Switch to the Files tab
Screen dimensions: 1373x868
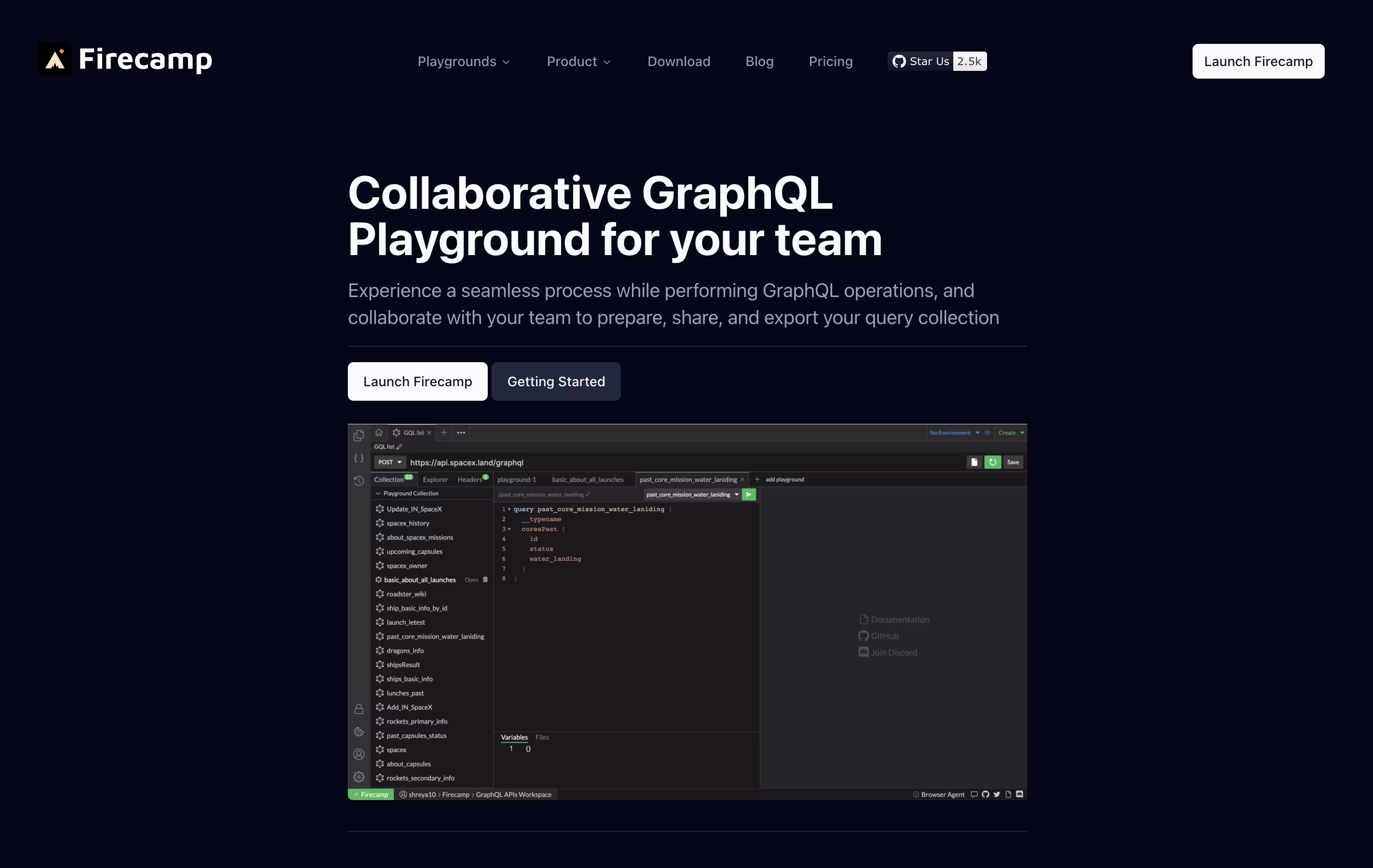point(542,737)
